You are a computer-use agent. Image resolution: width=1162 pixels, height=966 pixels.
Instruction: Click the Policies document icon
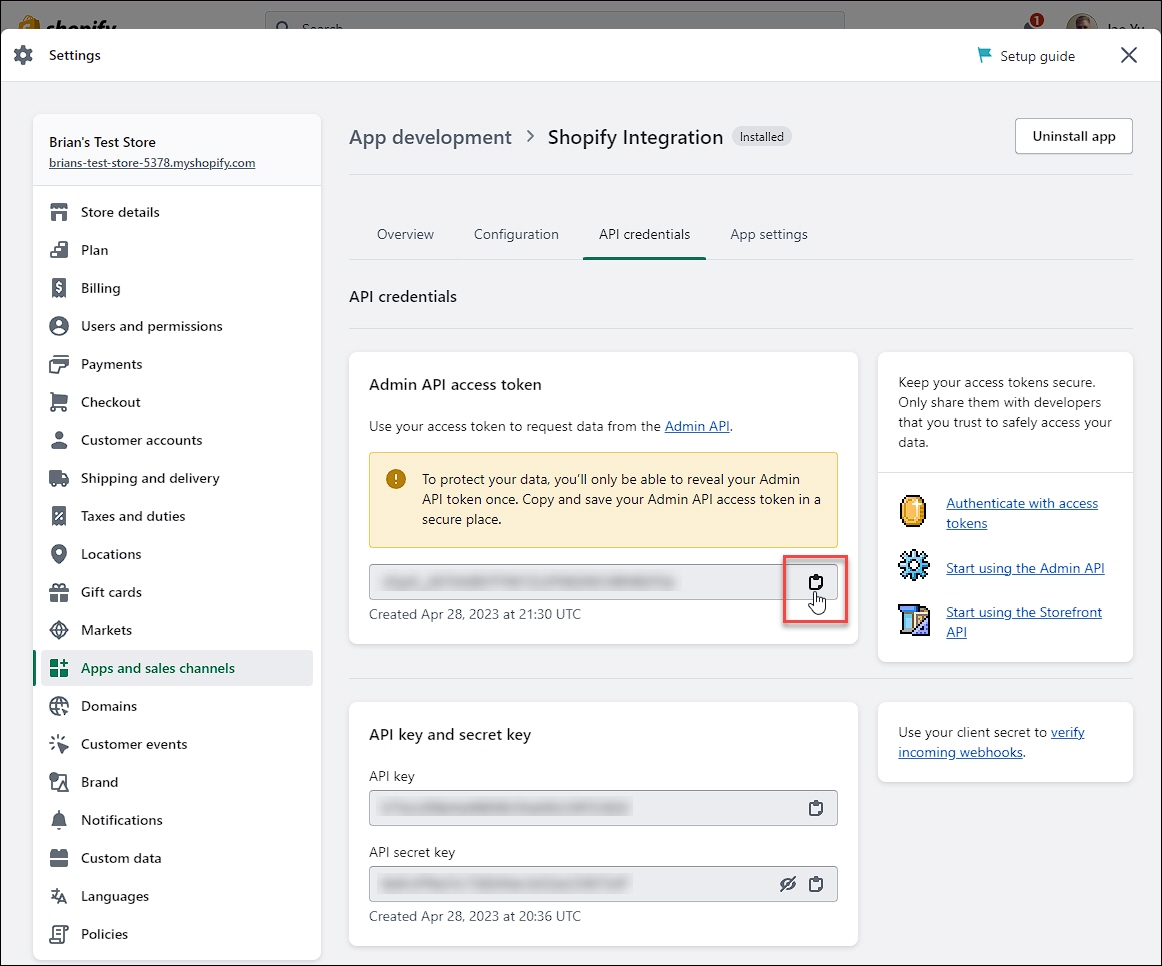point(59,935)
